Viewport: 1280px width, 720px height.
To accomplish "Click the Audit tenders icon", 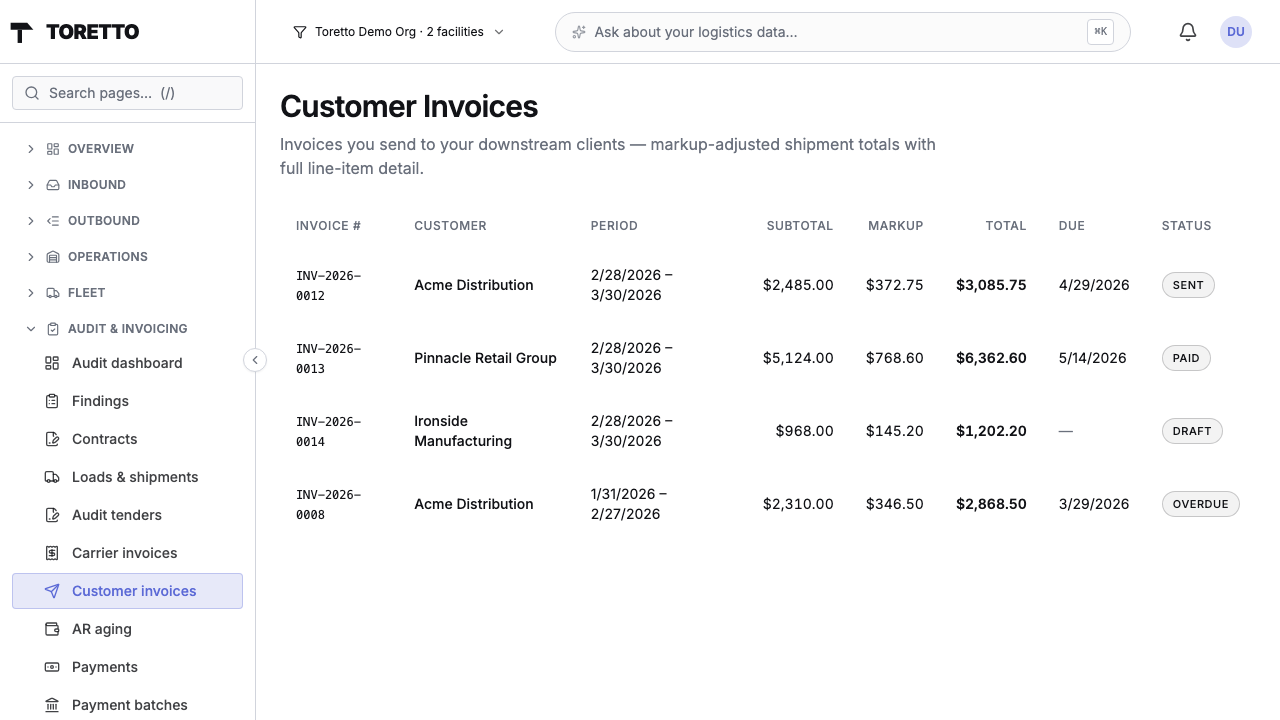I will 52,515.
